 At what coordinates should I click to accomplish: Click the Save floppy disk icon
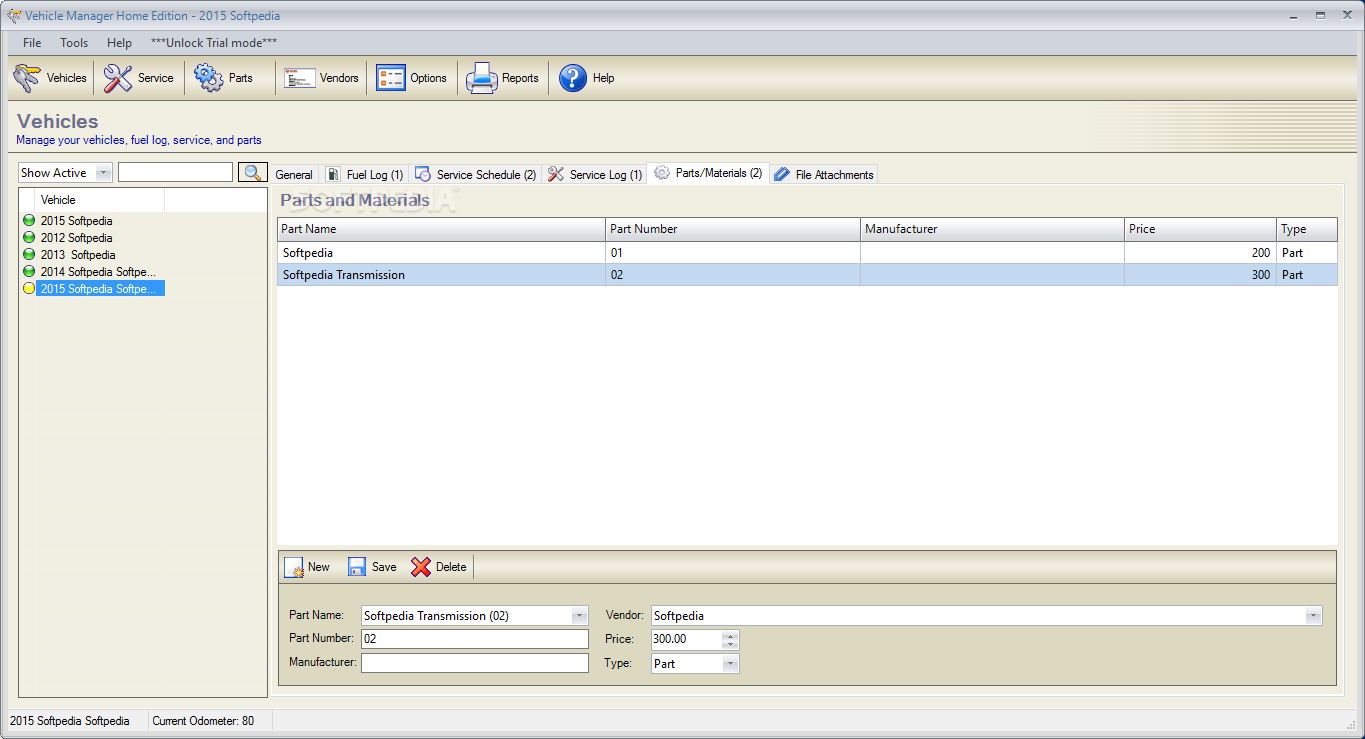point(357,567)
